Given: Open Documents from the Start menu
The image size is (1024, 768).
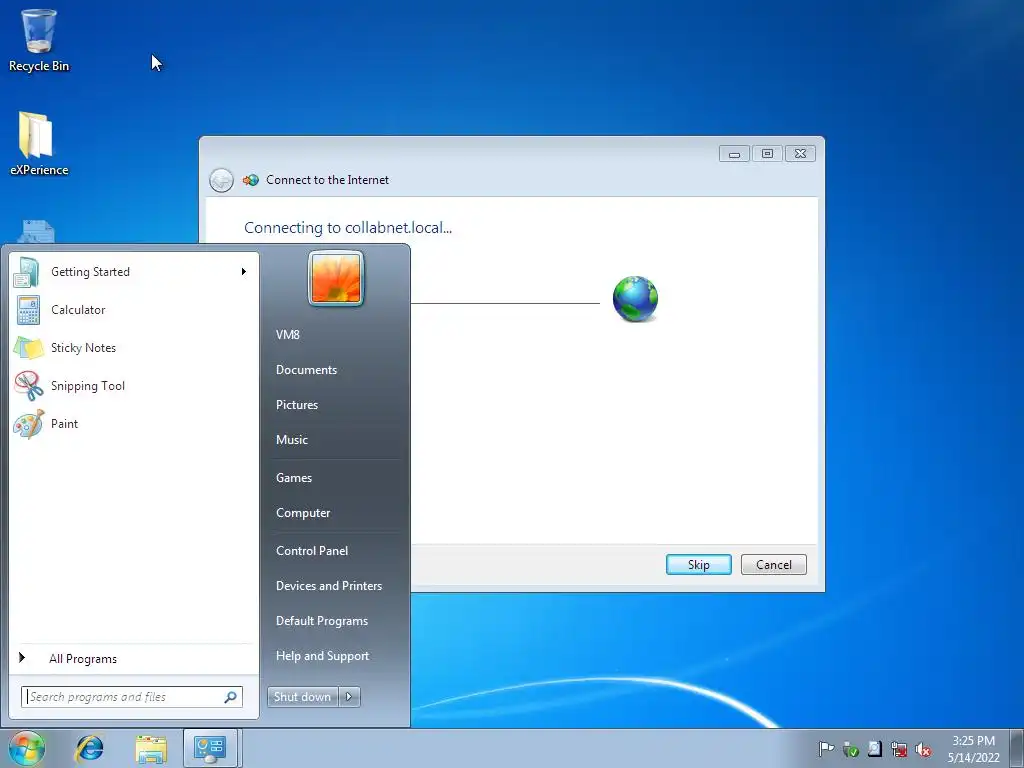Looking at the screenshot, I should click(x=306, y=370).
